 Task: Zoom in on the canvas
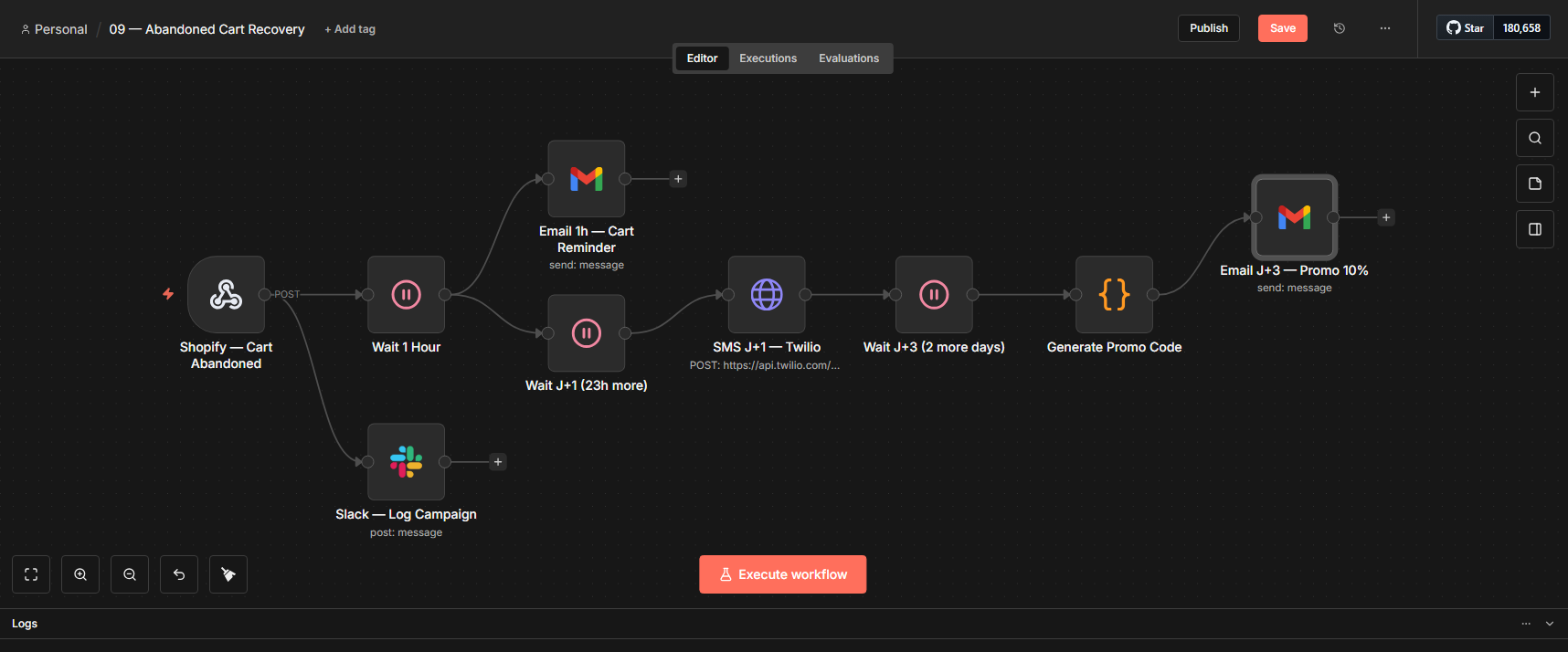[80, 574]
